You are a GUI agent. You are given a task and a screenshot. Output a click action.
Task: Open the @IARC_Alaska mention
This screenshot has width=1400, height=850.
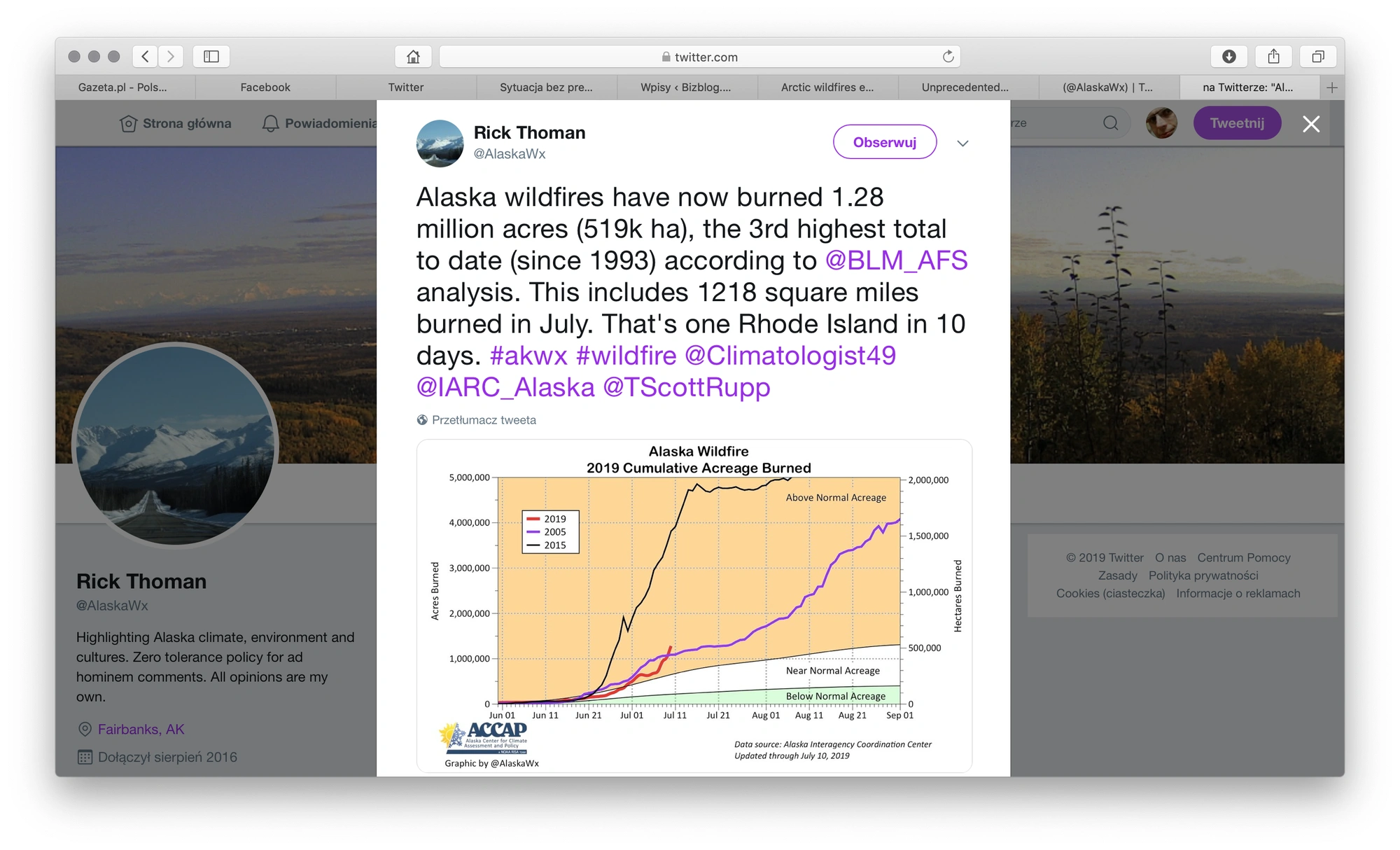[505, 387]
